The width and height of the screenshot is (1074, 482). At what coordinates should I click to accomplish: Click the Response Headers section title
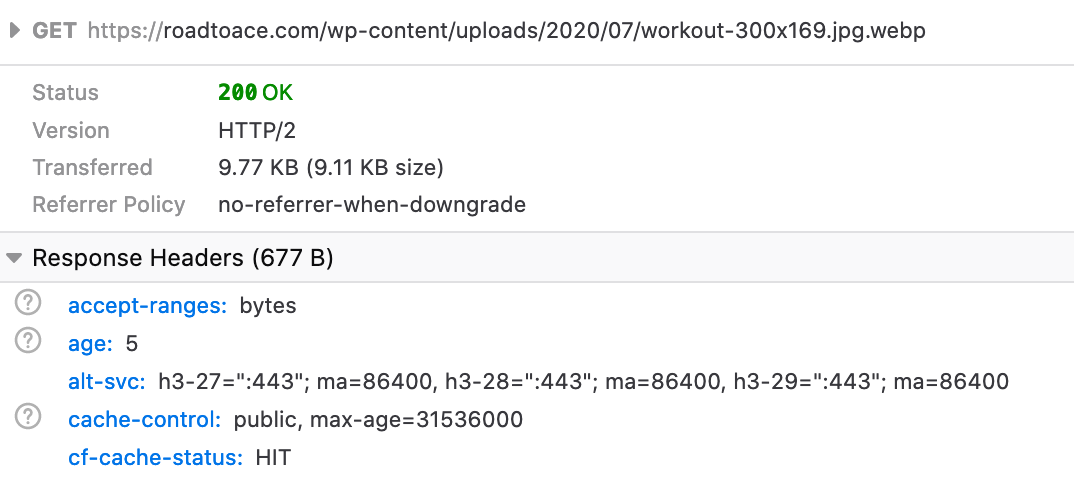183,258
